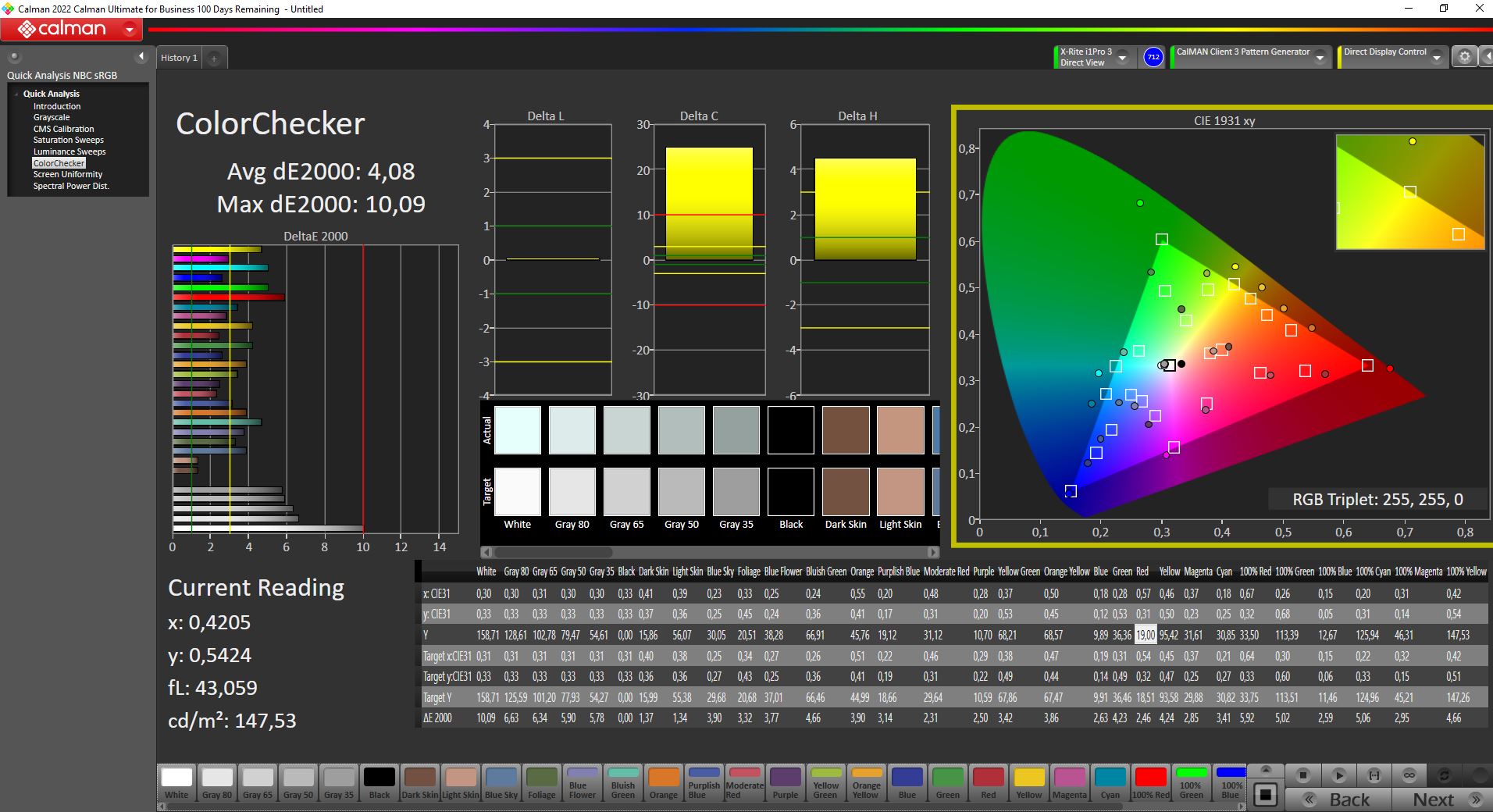Add a new history tab
Screen dimensions: 1493x812
coord(214,58)
